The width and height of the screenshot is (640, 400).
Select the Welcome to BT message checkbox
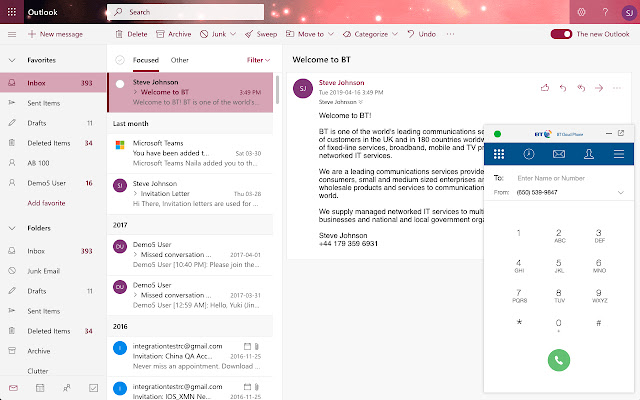[120, 84]
